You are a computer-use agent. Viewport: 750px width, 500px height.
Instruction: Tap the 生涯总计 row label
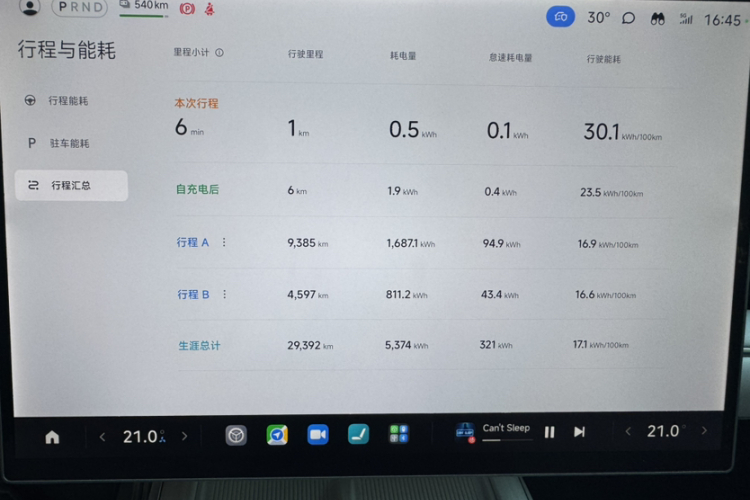click(199, 345)
